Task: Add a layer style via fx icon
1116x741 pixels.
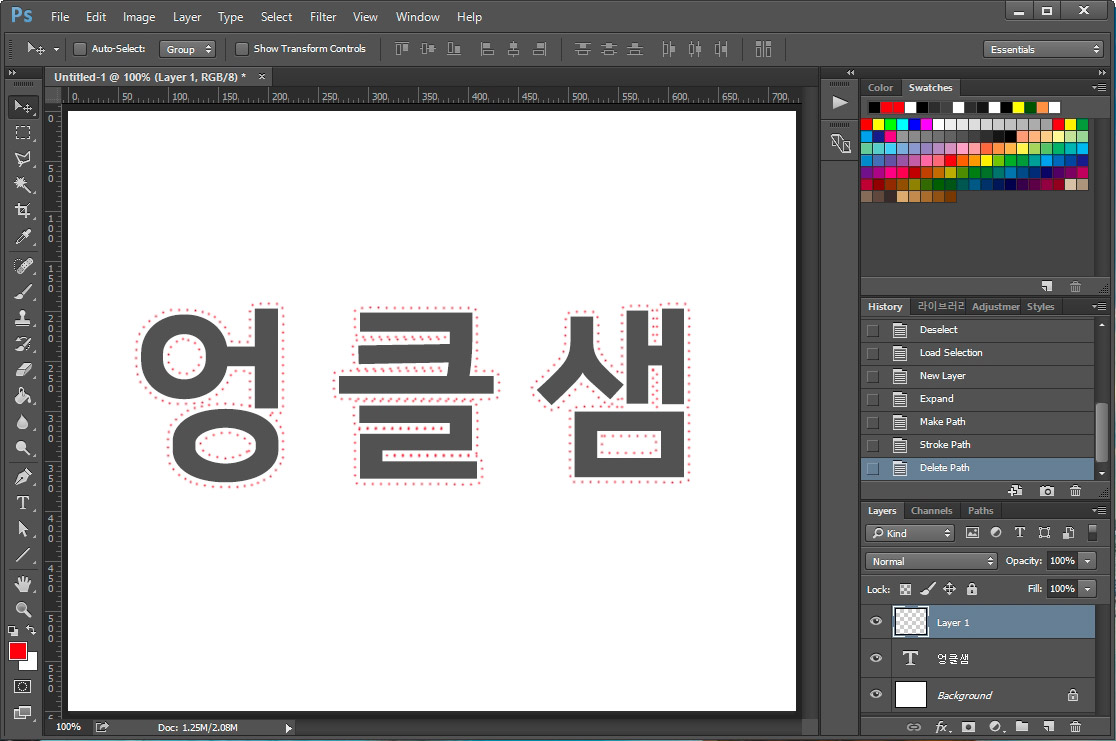Action: tap(942, 727)
